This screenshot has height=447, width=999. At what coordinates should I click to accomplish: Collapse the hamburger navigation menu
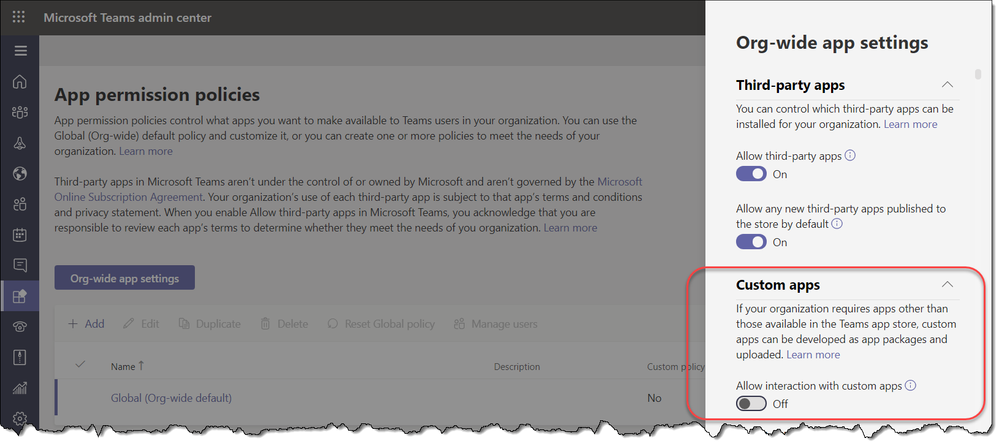(20, 51)
